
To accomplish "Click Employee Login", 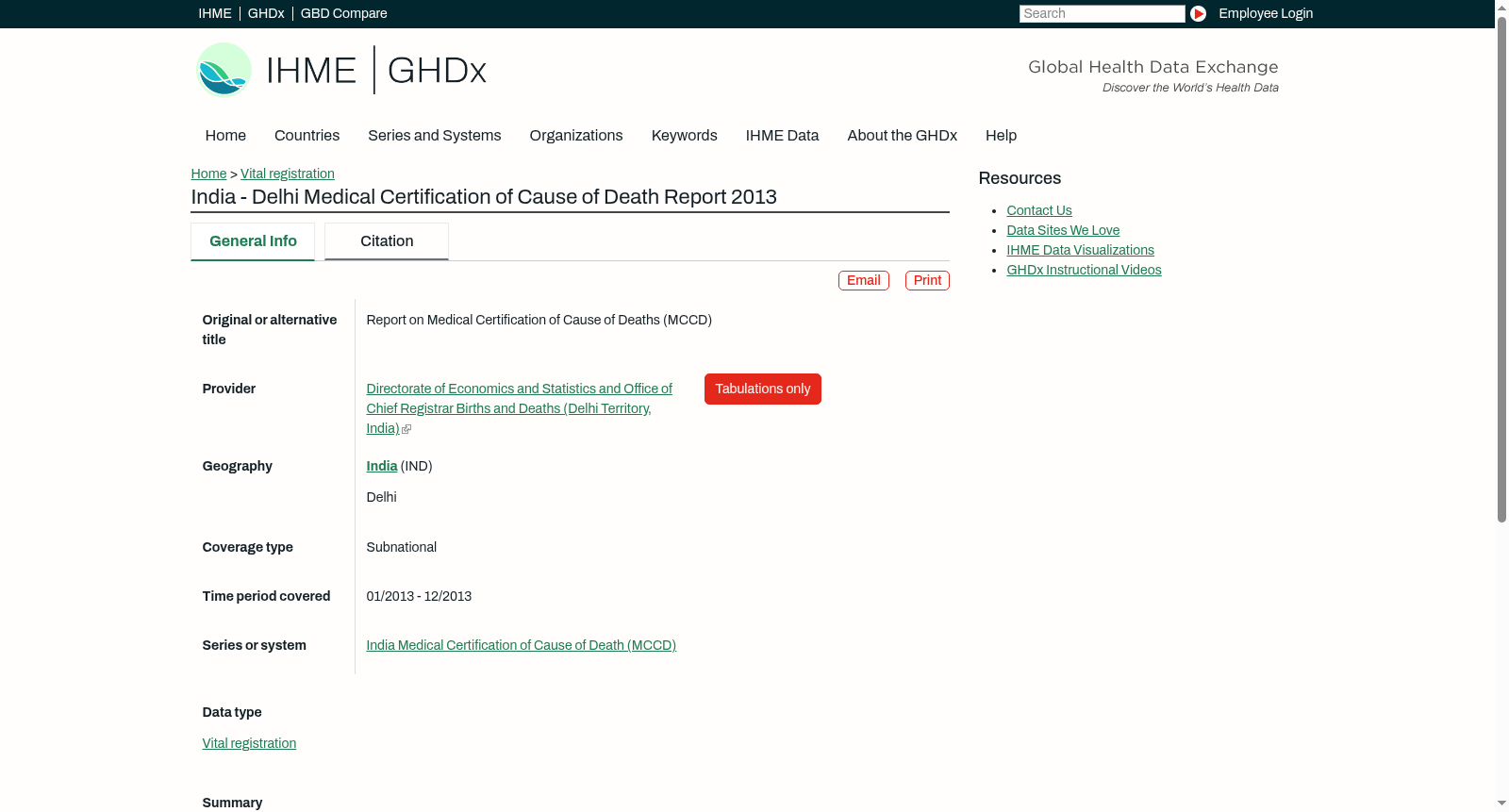I will pos(1266,13).
